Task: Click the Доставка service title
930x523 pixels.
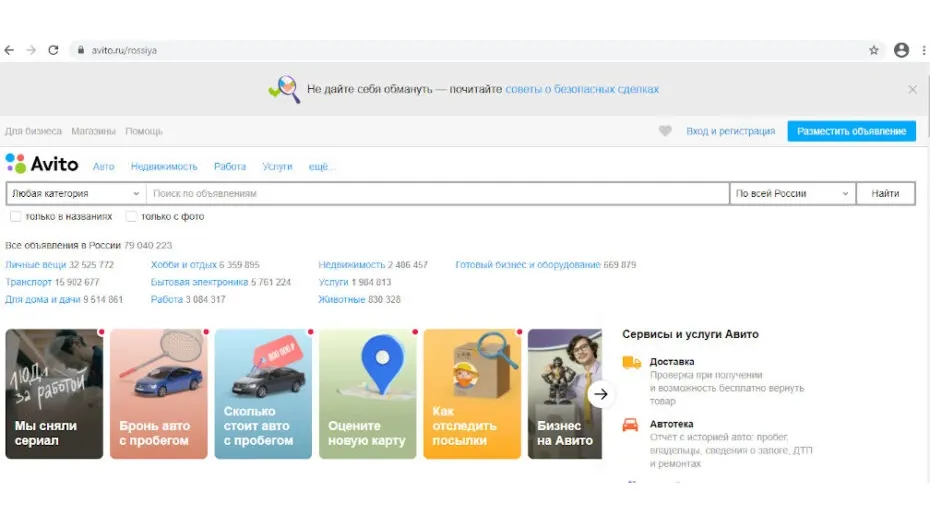Action: tap(671, 362)
